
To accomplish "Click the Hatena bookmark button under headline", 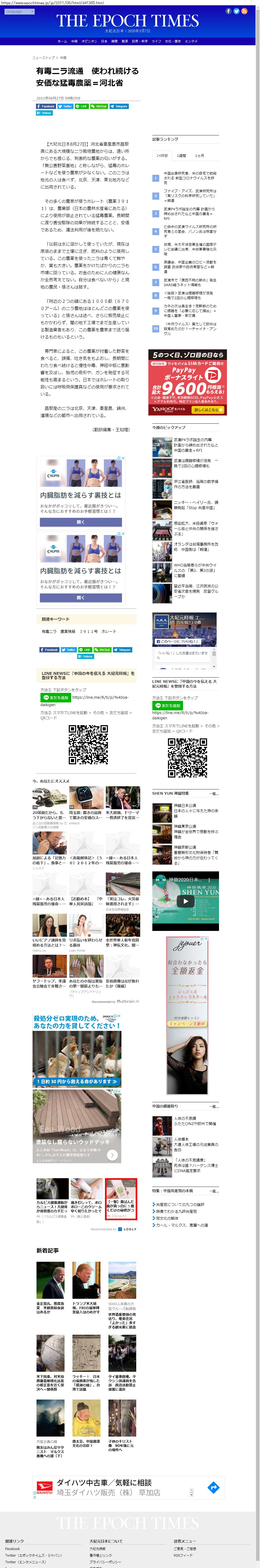I will pos(44,113).
